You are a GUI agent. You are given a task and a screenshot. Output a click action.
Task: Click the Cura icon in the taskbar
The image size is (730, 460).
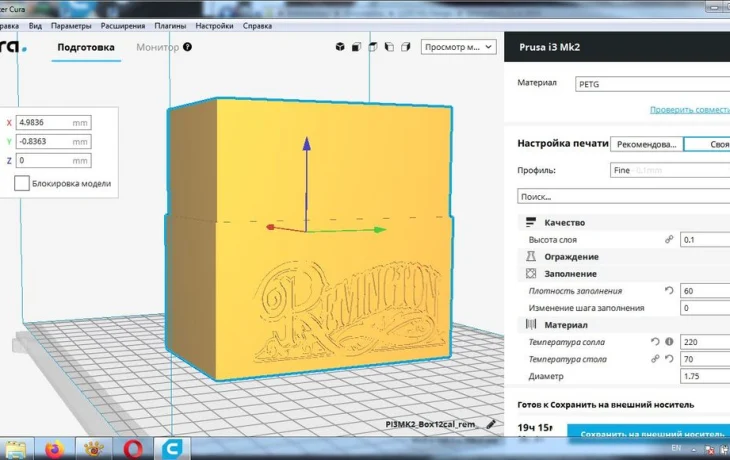point(172,450)
